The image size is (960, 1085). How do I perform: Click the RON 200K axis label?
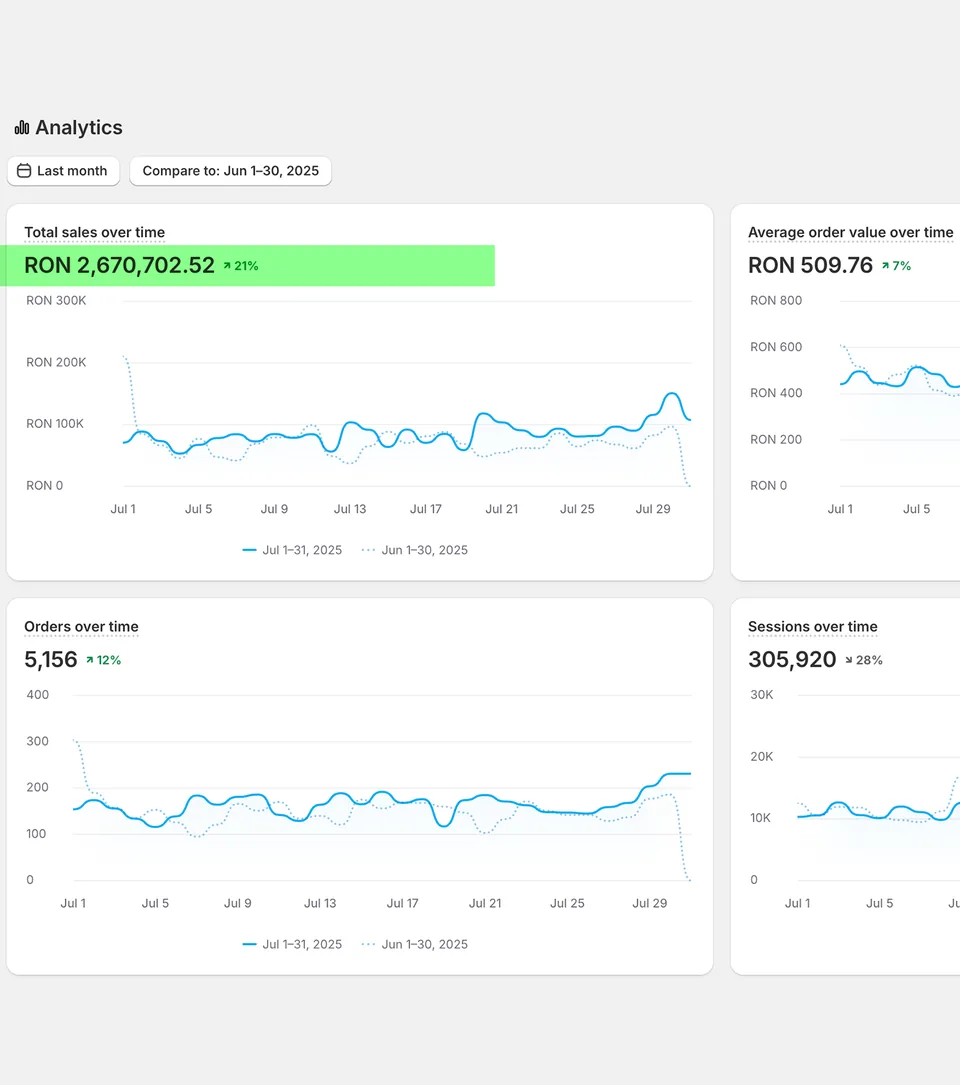(56, 362)
